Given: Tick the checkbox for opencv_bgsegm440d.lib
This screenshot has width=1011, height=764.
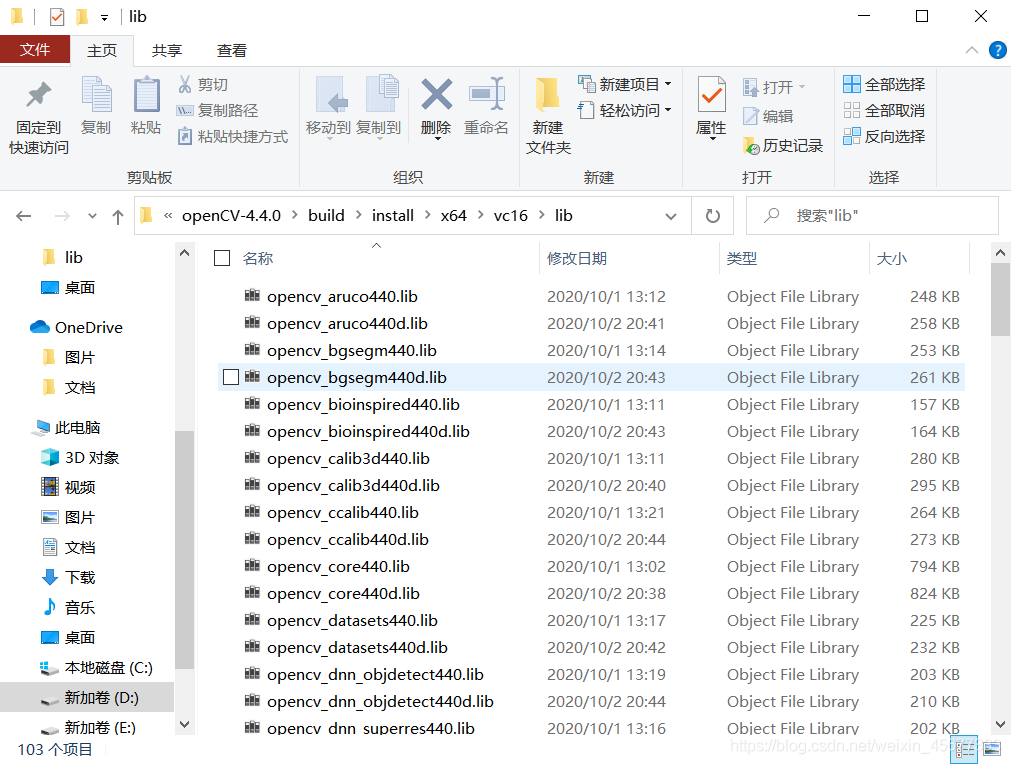Looking at the screenshot, I should click(x=230, y=377).
